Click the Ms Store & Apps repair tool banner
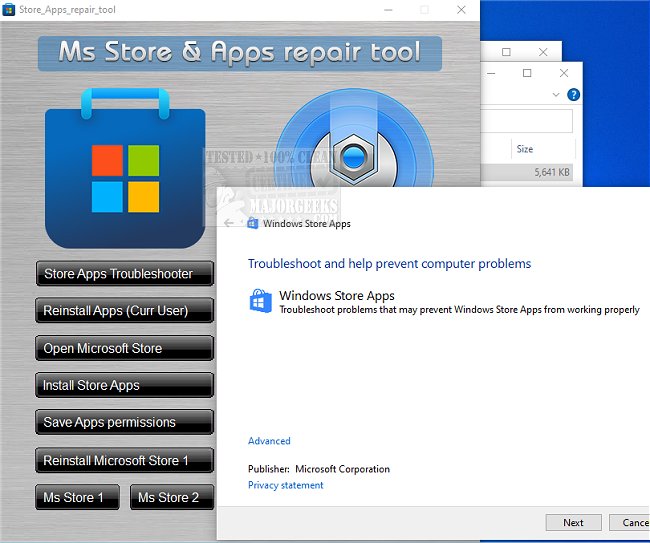 click(240, 53)
